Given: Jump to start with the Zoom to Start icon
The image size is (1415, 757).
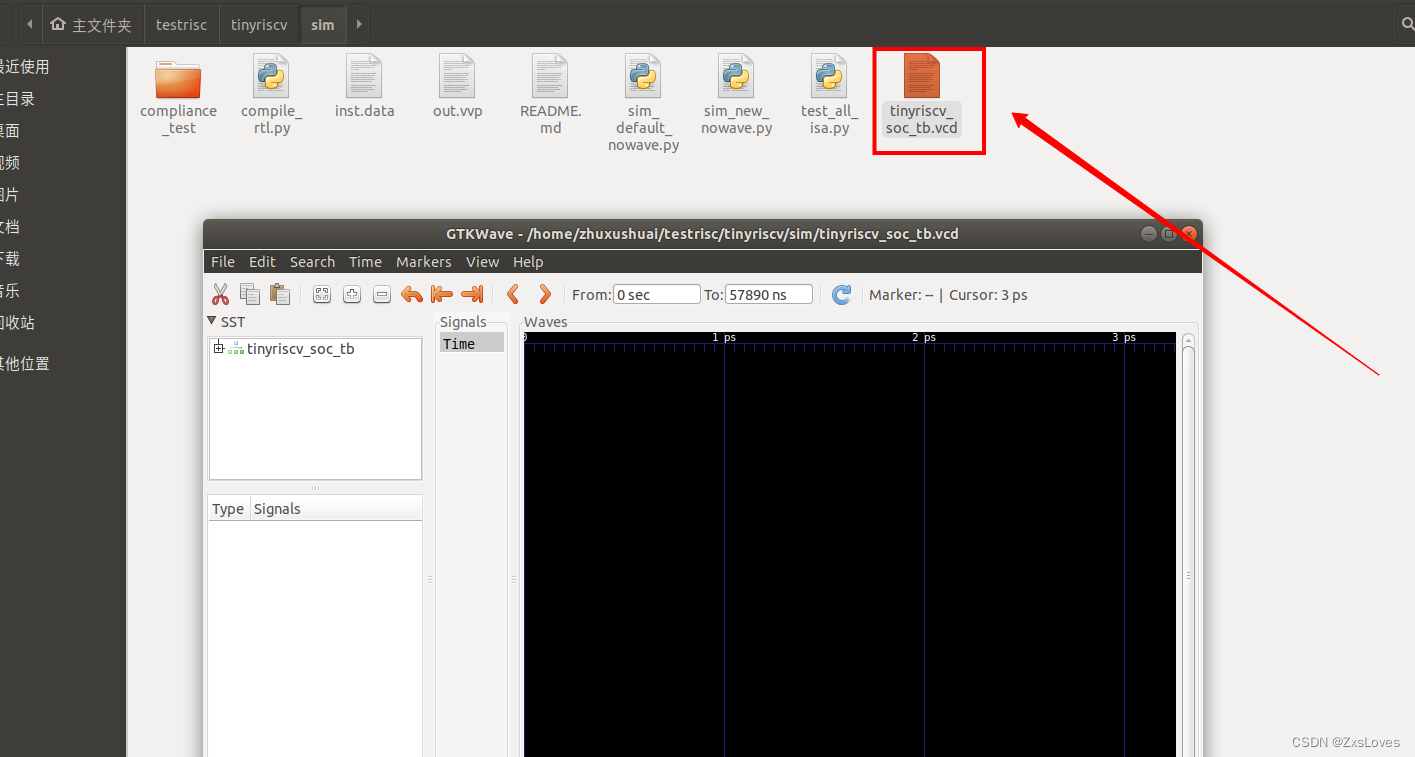Looking at the screenshot, I should pos(442,294).
